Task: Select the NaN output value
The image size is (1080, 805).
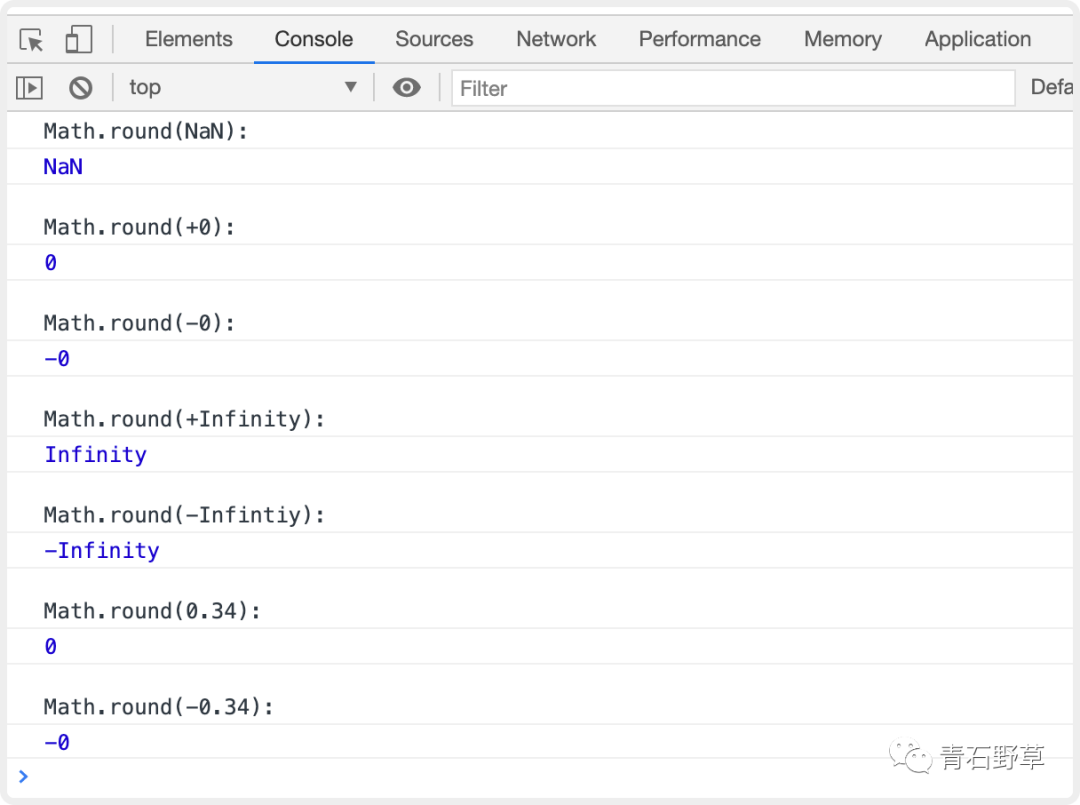Action: click(x=63, y=167)
